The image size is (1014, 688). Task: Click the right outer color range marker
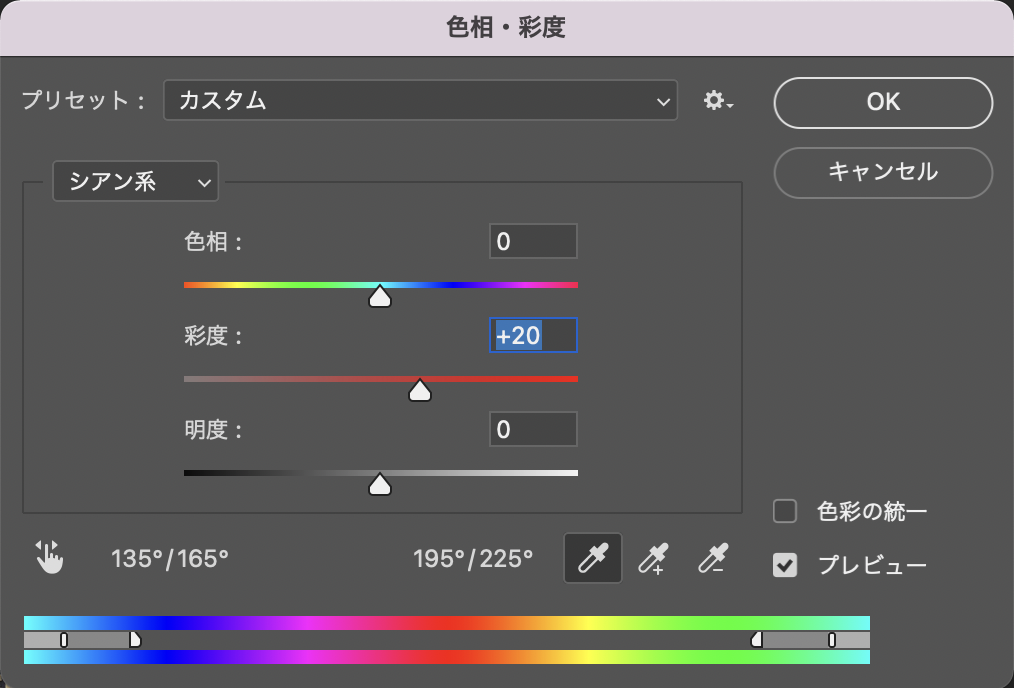[832, 640]
